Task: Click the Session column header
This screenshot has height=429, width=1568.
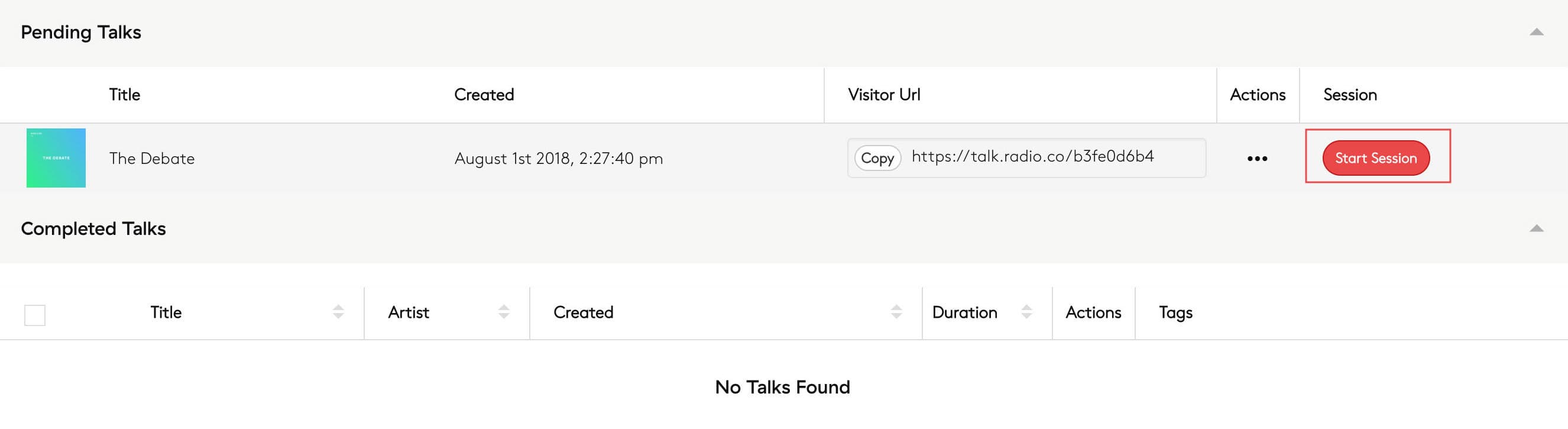Action: coord(1349,95)
